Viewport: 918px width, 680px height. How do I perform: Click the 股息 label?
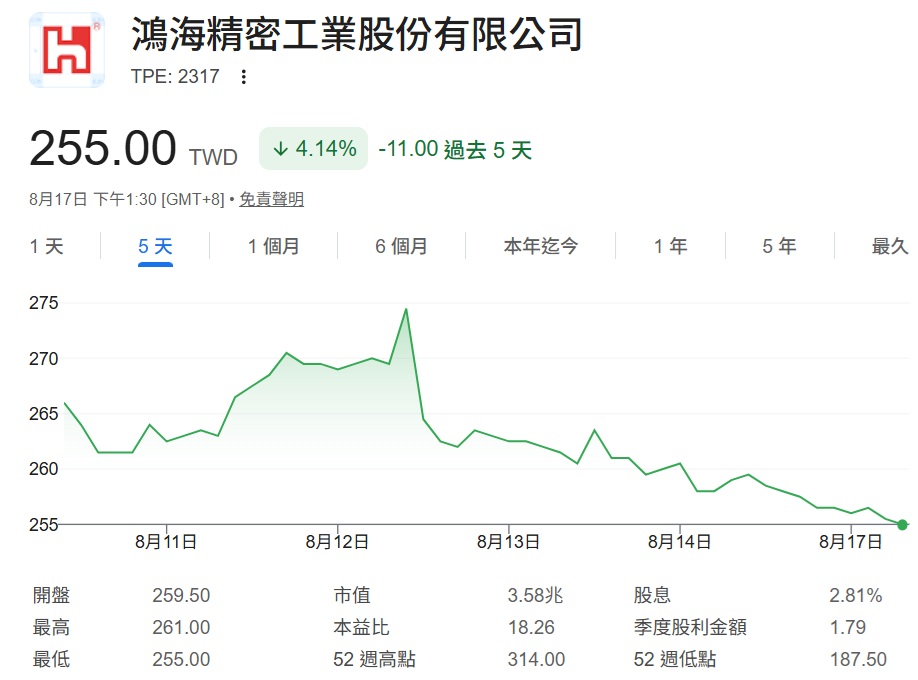coord(652,595)
